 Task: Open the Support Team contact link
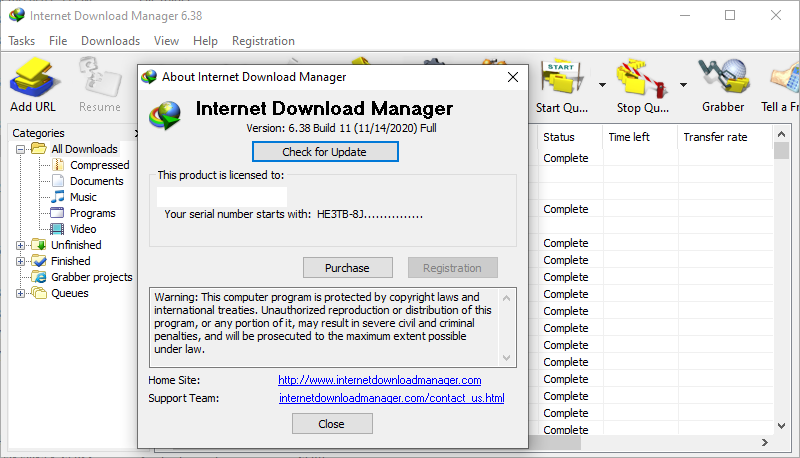[x=391, y=398]
